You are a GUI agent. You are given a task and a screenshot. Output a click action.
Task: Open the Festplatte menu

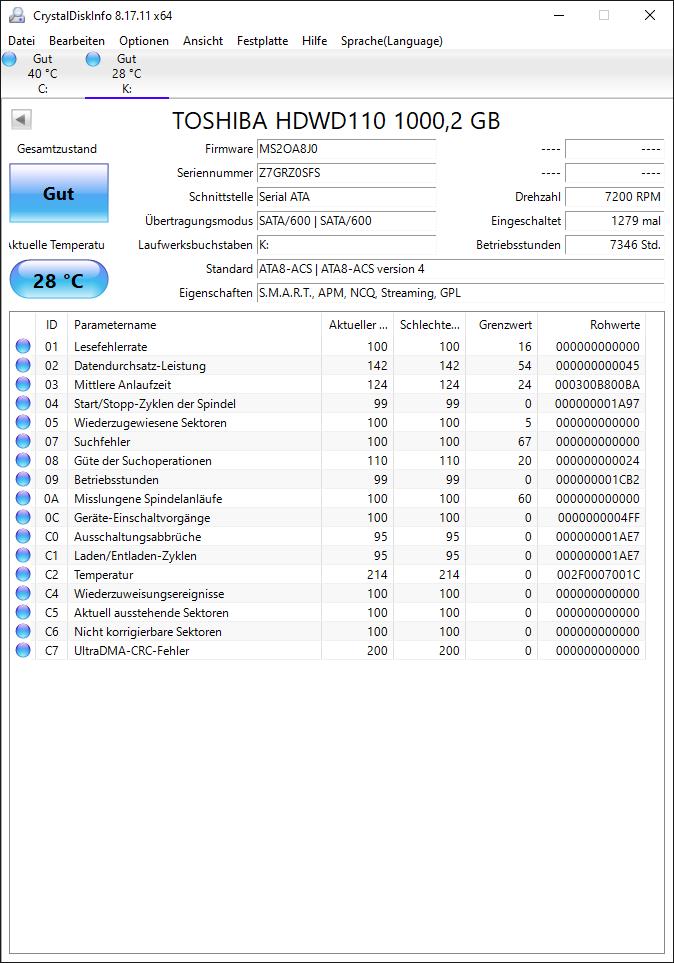262,41
